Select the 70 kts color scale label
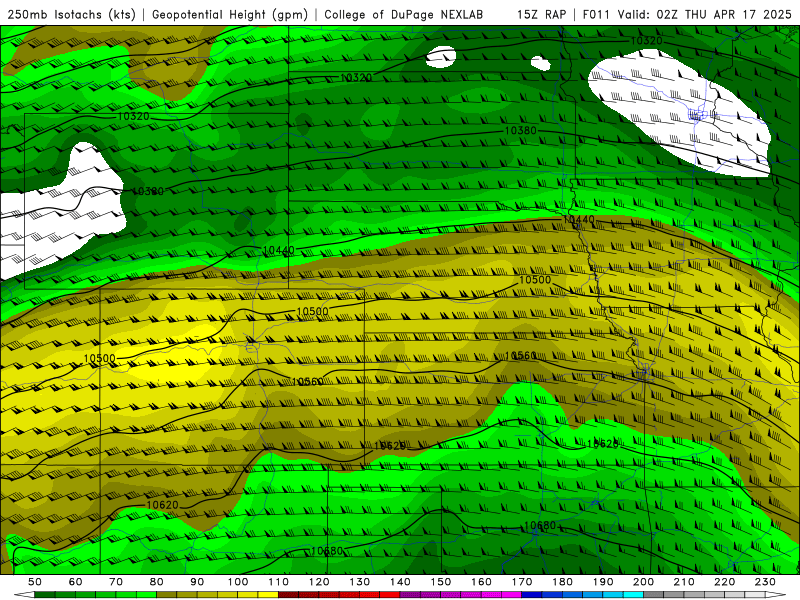The width and height of the screenshot is (800, 600). tap(116, 582)
